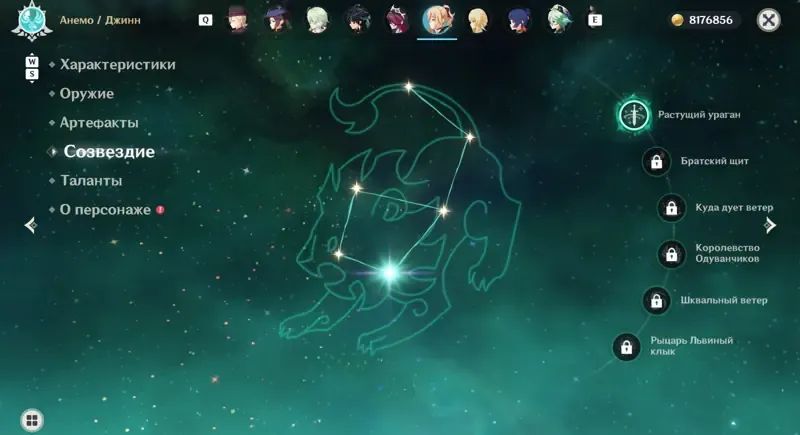Click the red notification dot beside О персонаже
Viewport: 800px width, 435px height.
click(160, 210)
